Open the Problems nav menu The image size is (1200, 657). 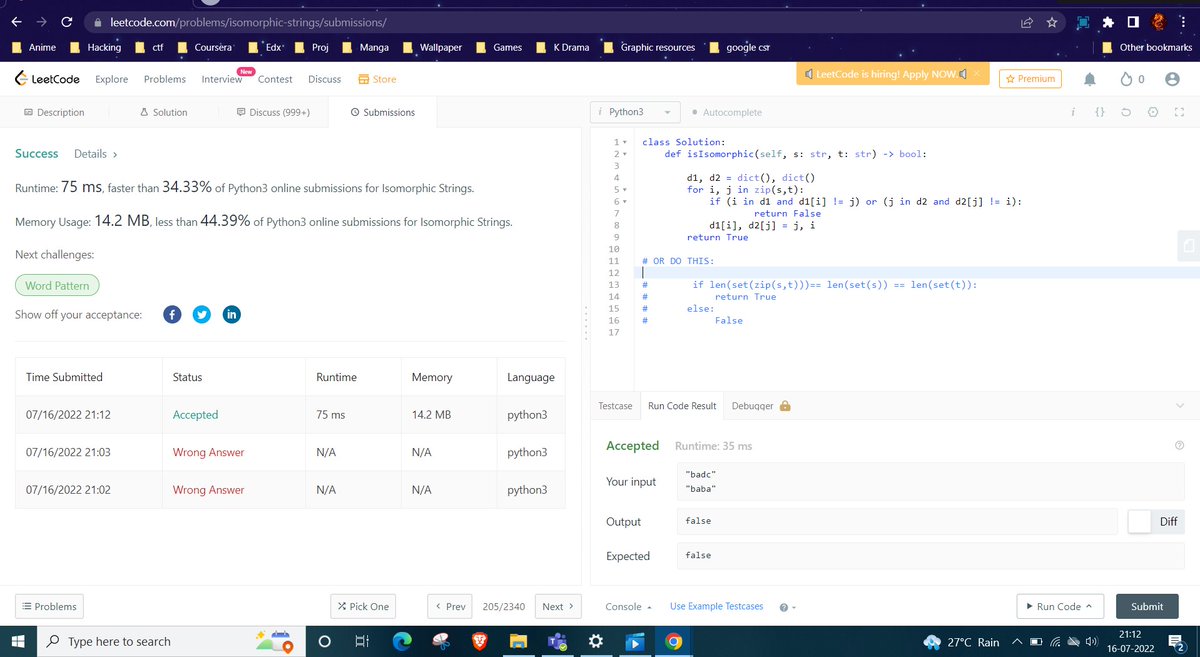coord(165,79)
